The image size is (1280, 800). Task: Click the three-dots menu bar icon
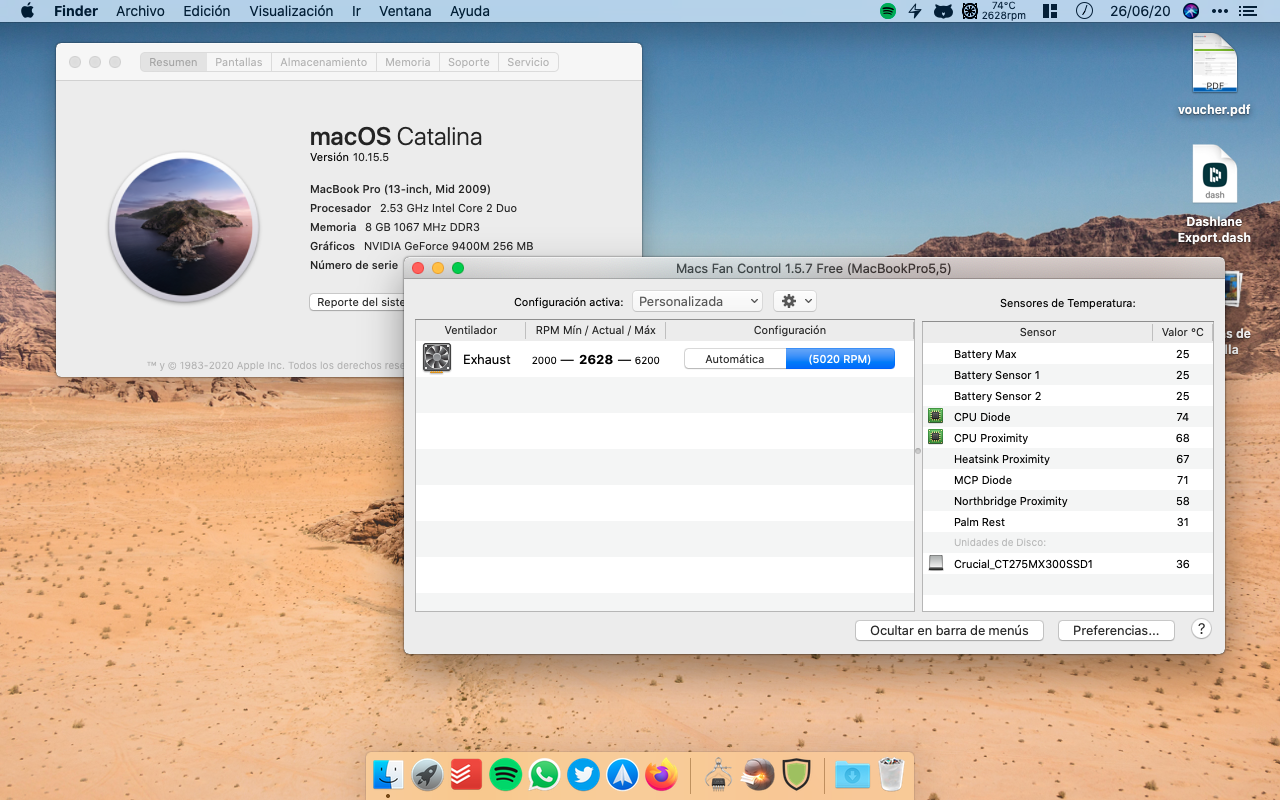[x=1219, y=11]
